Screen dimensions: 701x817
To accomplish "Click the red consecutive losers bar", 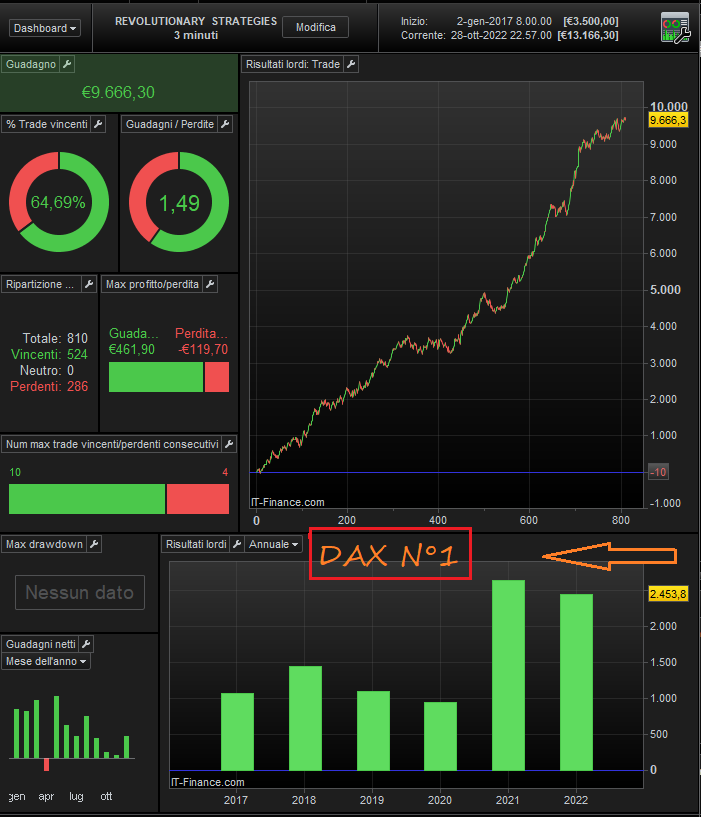I will pos(198,499).
